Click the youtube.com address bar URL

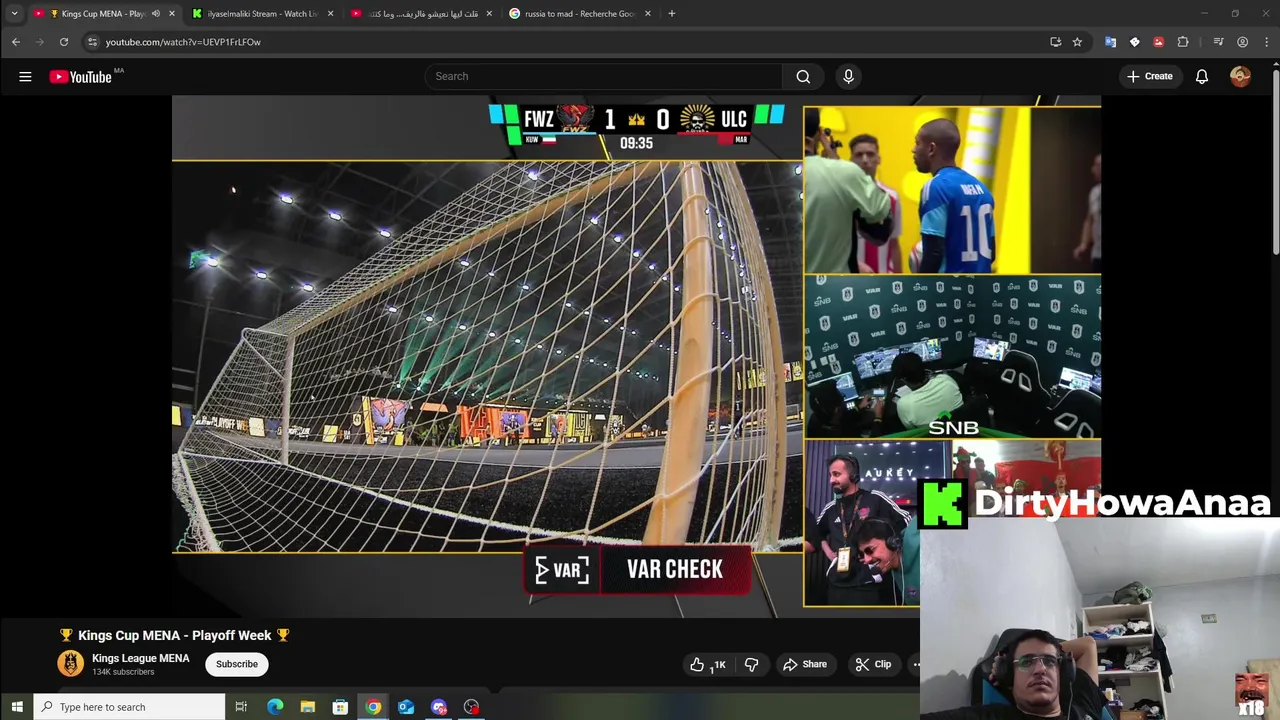(x=183, y=42)
